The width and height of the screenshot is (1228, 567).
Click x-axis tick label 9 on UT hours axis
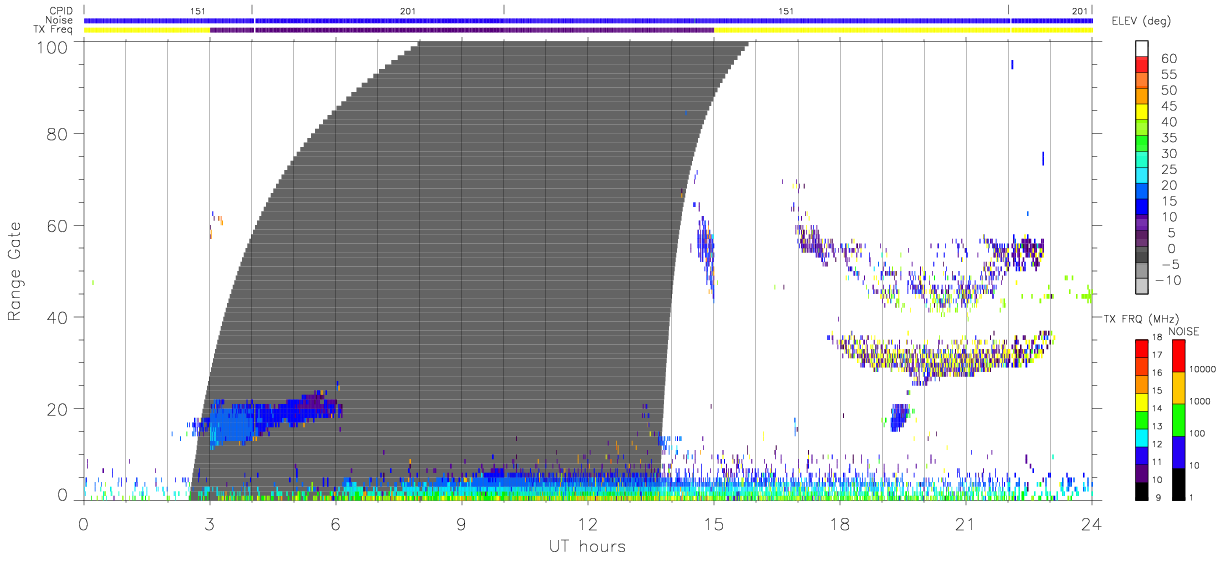coord(461,524)
